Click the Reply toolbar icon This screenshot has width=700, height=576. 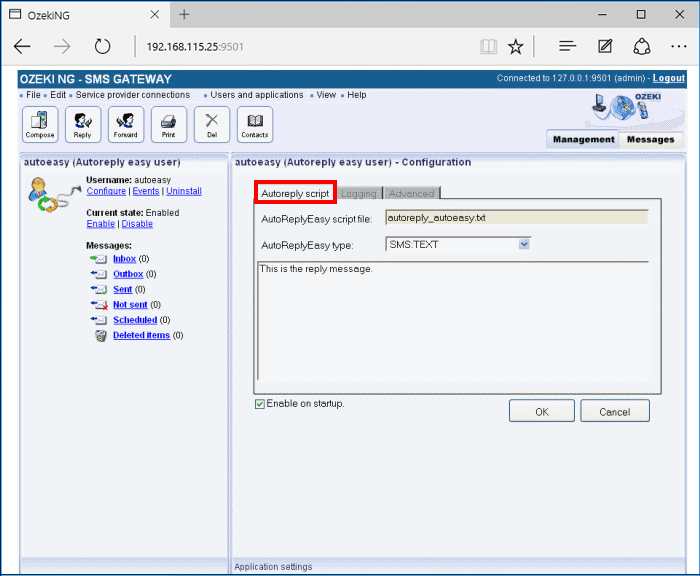(x=83, y=125)
